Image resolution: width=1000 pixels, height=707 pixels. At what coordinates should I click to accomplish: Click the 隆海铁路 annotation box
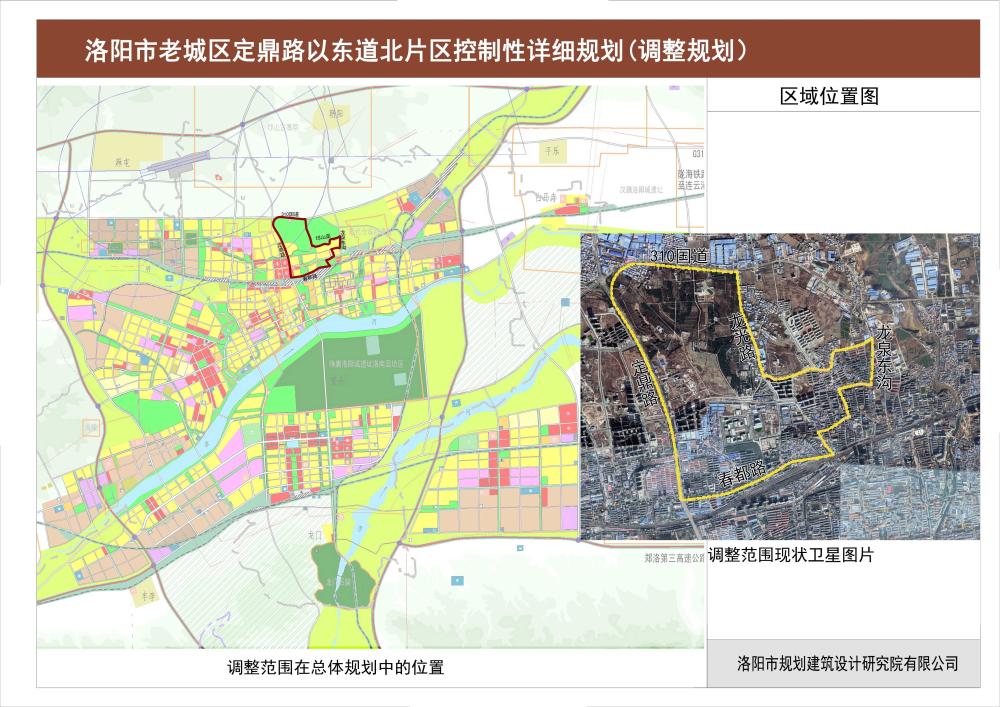(693, 175)
